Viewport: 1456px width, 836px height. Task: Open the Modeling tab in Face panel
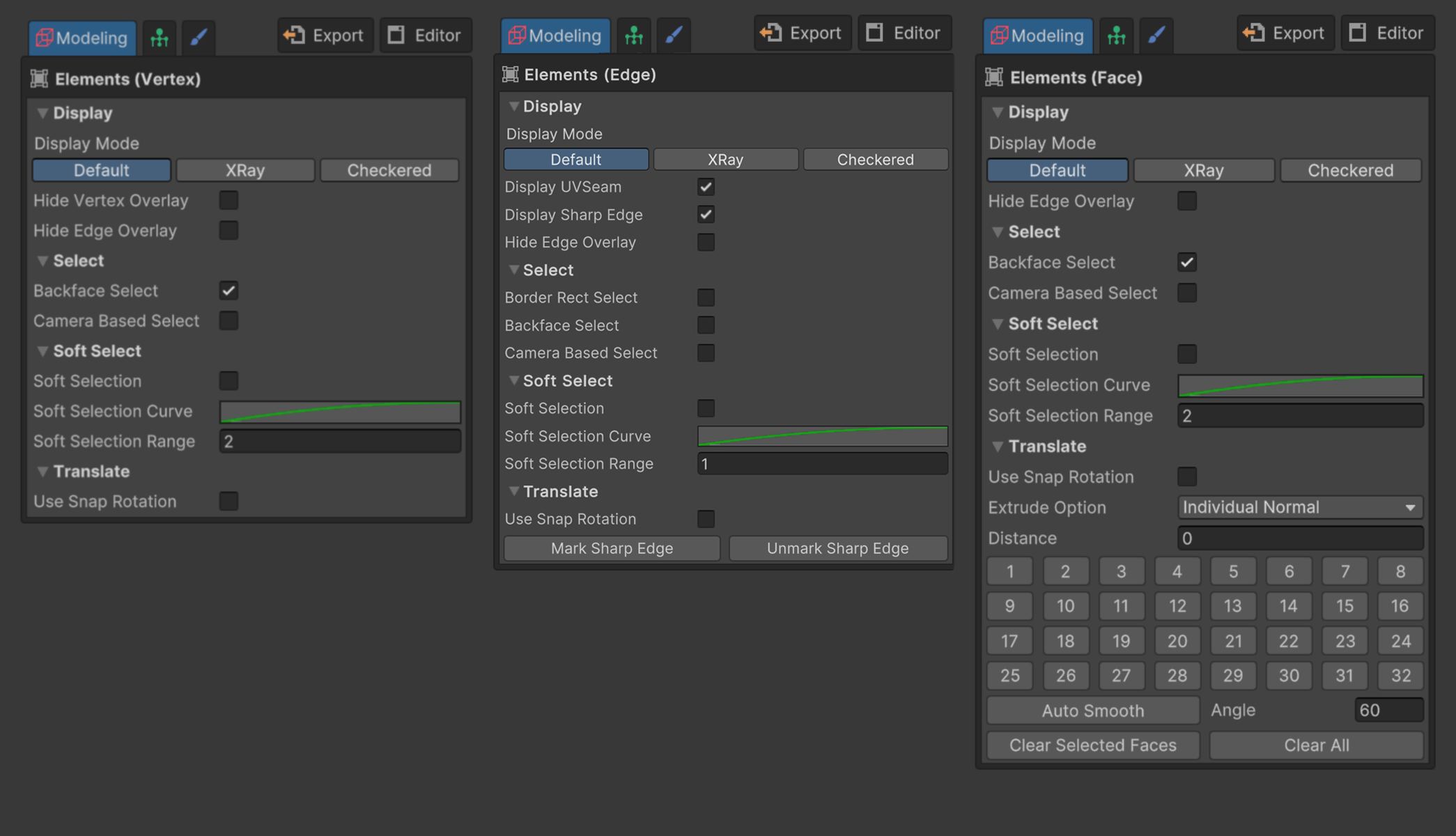1038,35
